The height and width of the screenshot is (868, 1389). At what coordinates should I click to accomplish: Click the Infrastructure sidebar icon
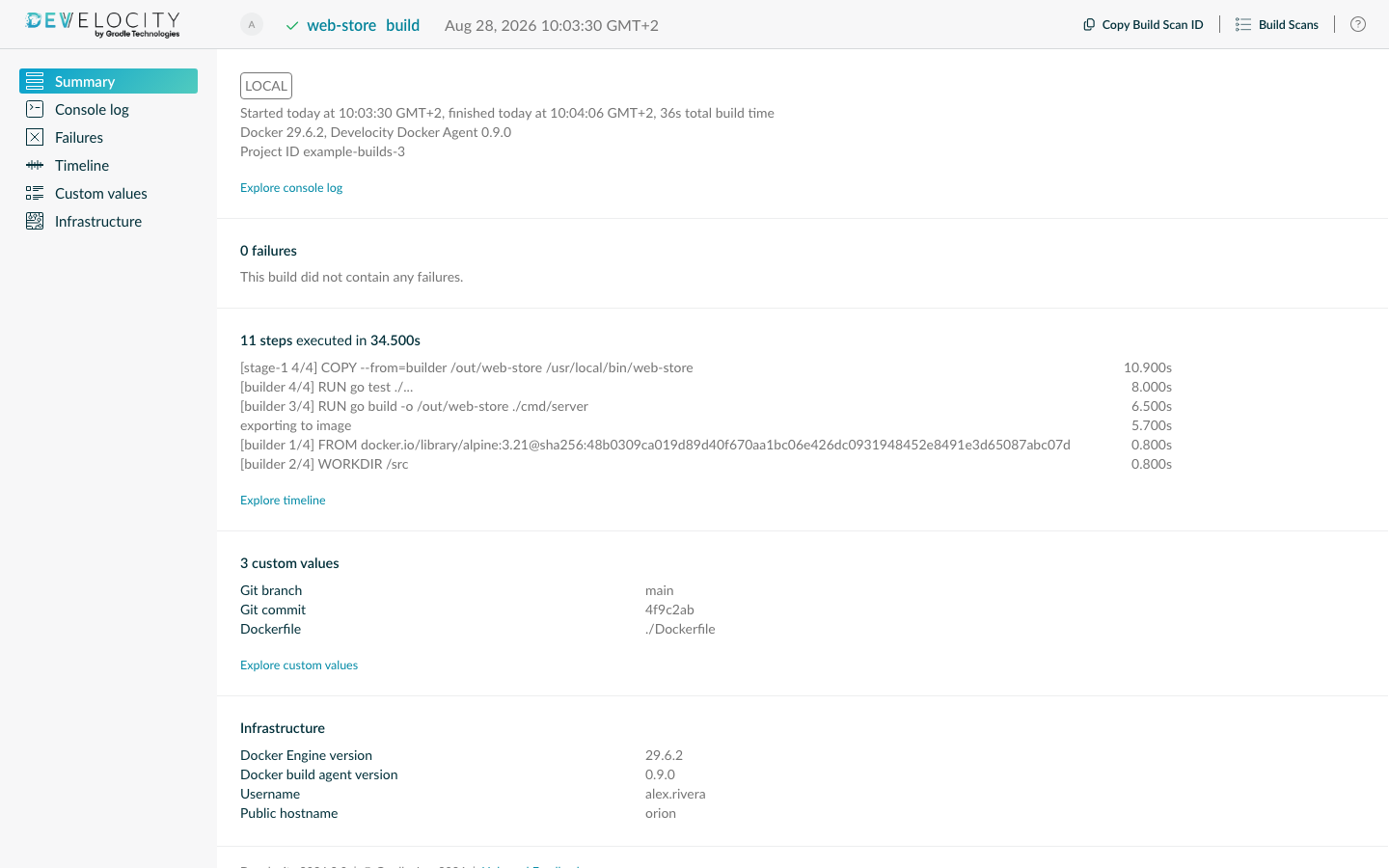click(35, 221)
